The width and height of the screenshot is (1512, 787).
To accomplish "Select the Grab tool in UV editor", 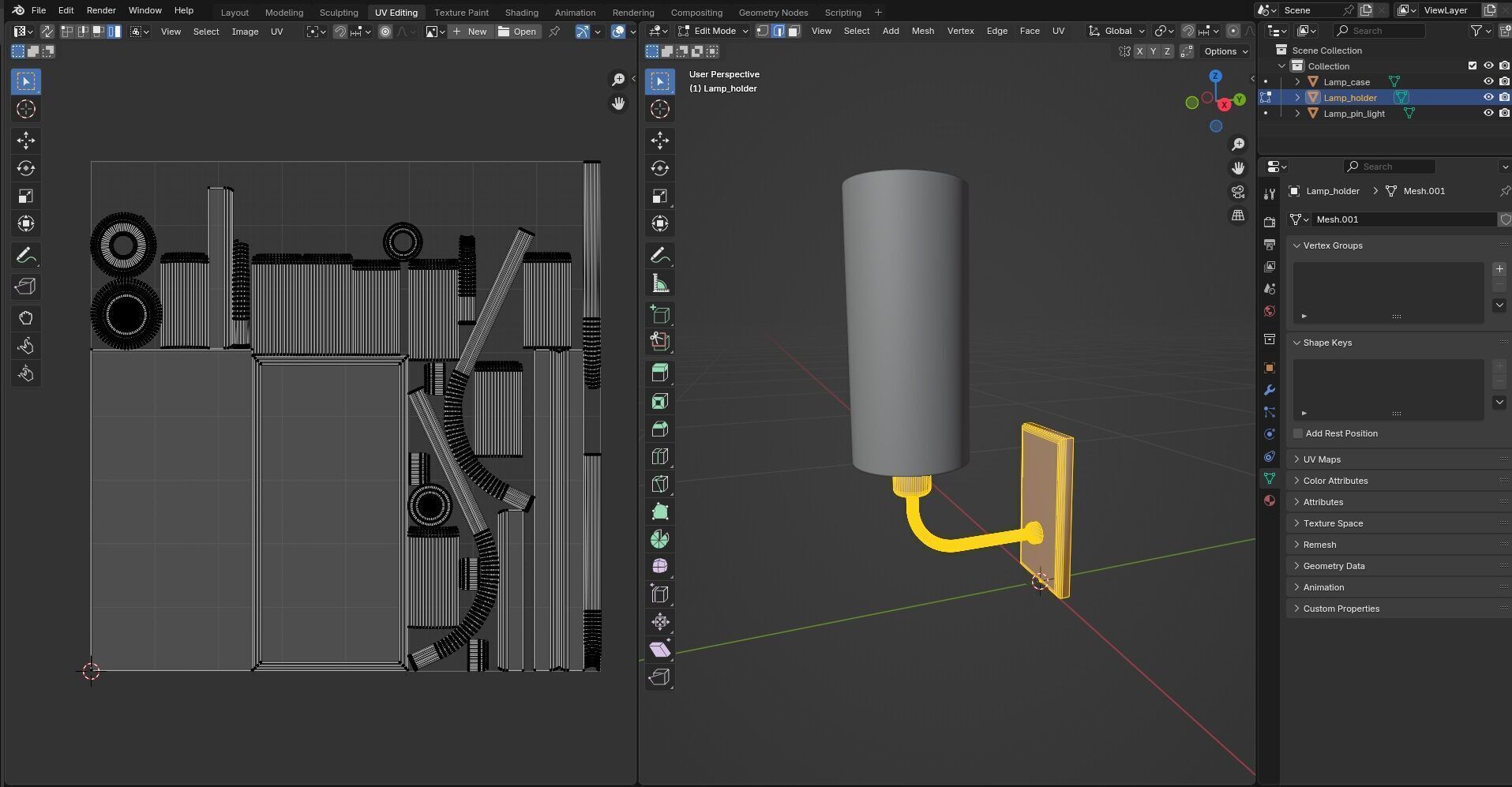I will pos(26,318).
